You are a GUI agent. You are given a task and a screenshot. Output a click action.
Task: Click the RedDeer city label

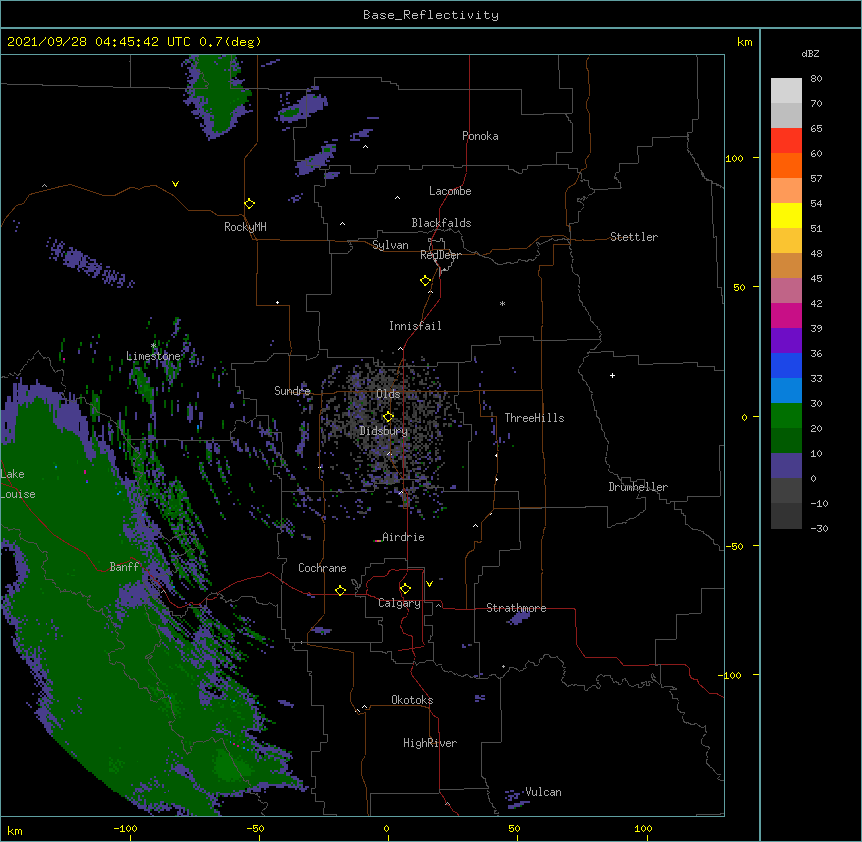441,255
